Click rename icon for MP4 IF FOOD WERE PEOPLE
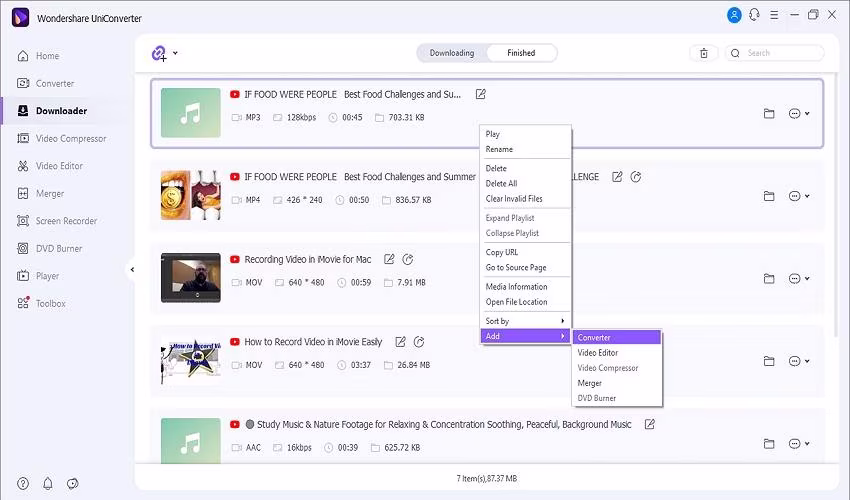The width and height of the screenshot is (850, 500). (x=617, y=177)
